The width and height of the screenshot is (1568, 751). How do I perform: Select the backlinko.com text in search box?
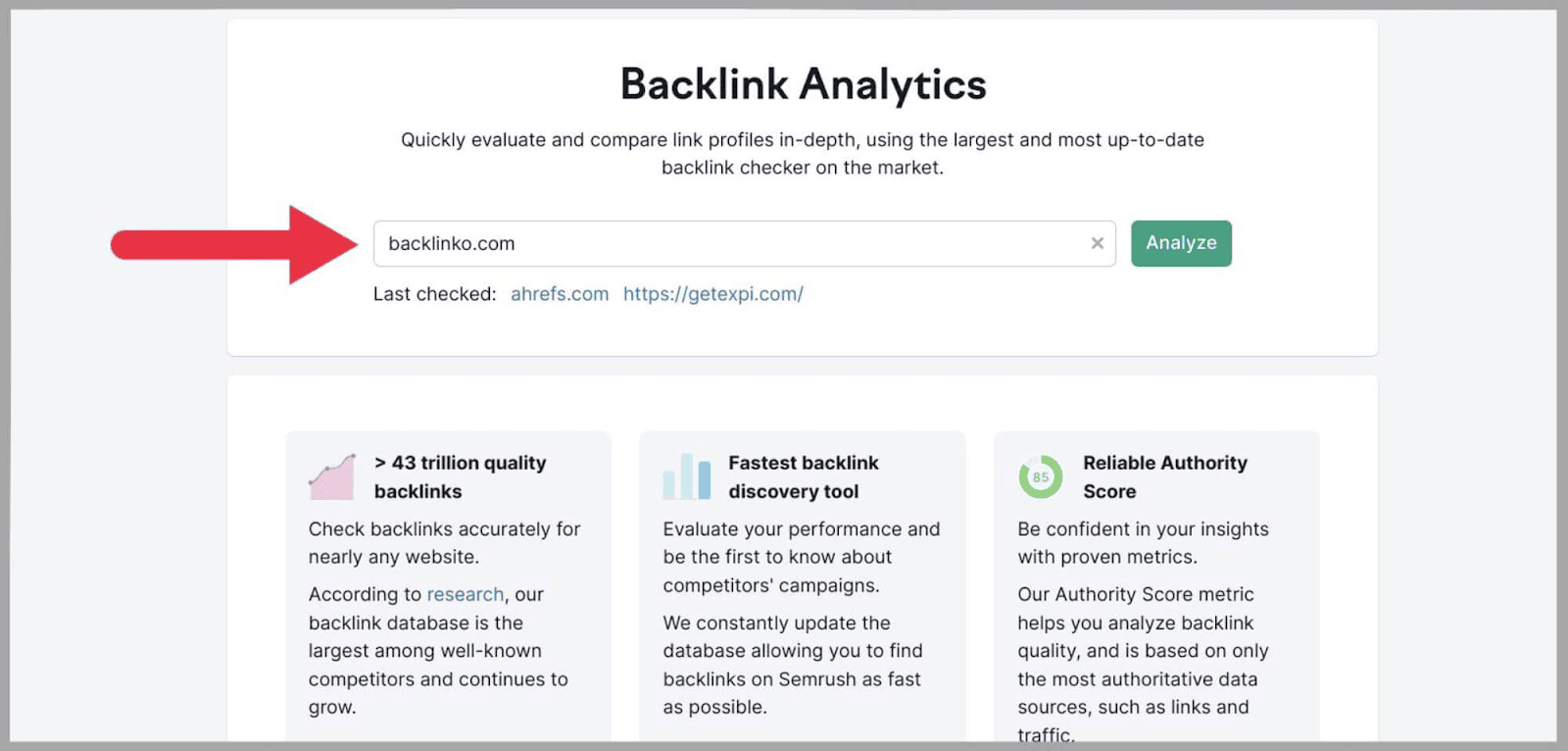451,243
